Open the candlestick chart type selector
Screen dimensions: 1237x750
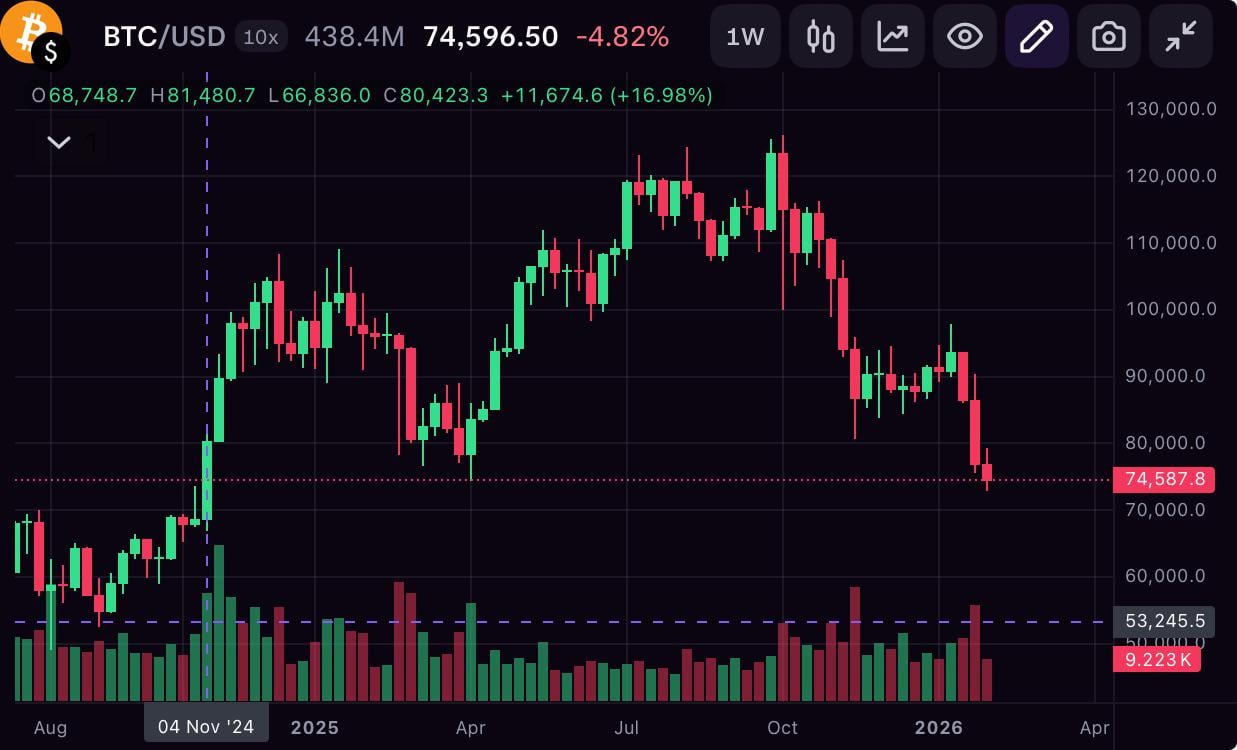point(820,37)
